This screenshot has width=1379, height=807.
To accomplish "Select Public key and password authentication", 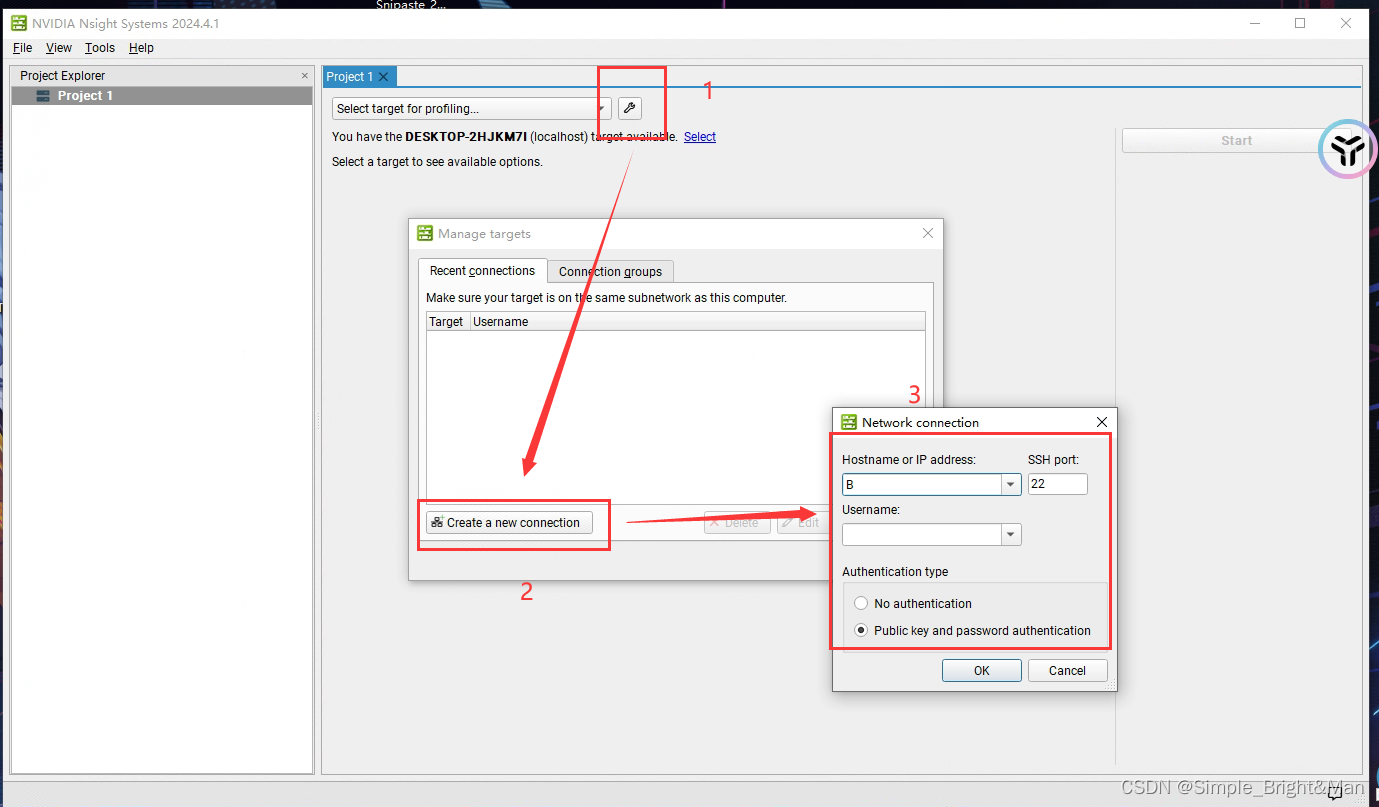I will tap(861, 631).
